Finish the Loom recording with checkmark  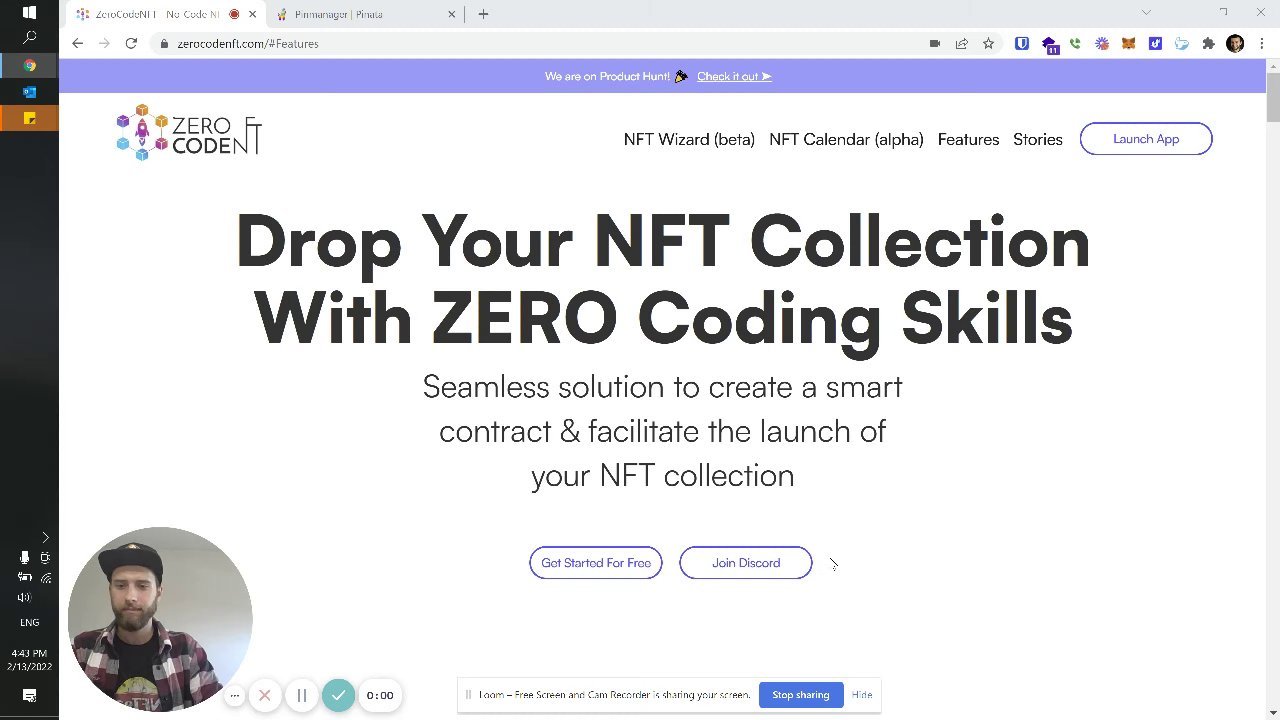click(338, 695)
